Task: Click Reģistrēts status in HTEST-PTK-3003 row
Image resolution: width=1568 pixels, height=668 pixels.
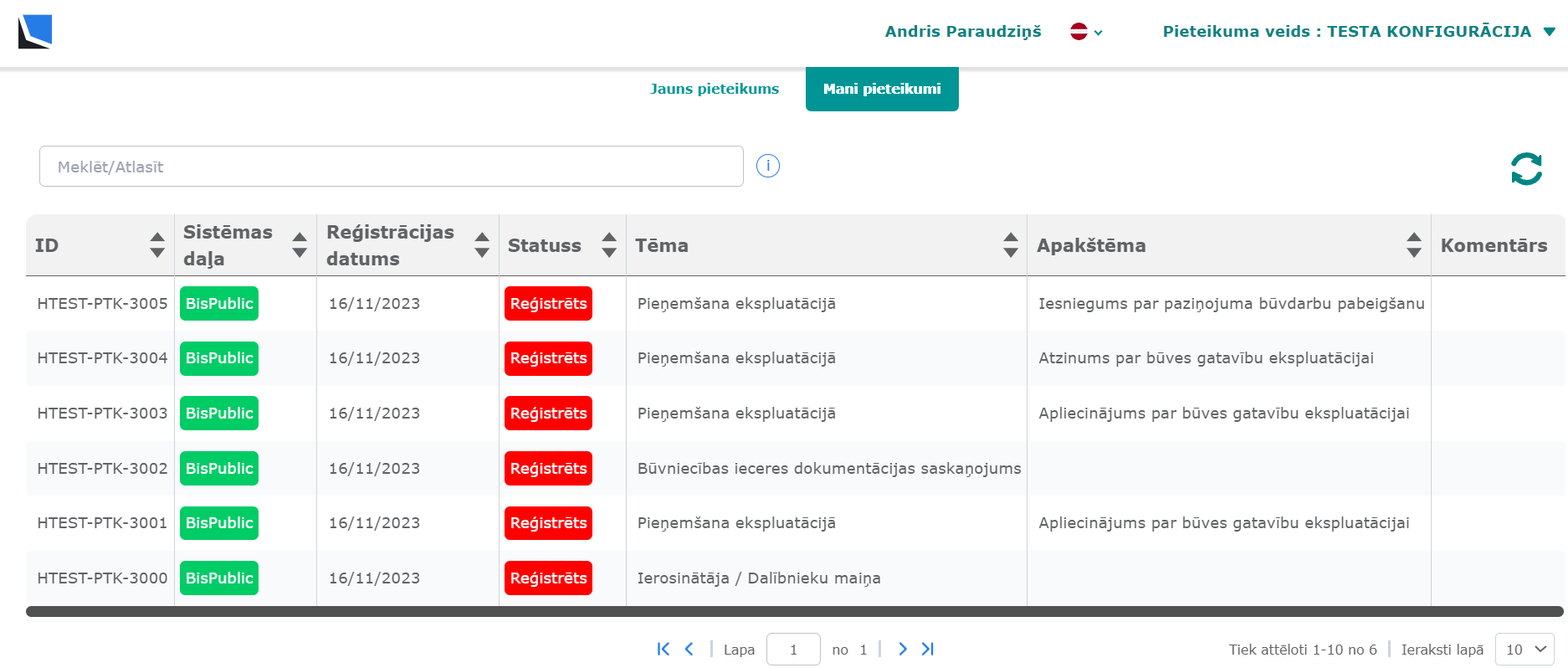Action: coord(548,414)
